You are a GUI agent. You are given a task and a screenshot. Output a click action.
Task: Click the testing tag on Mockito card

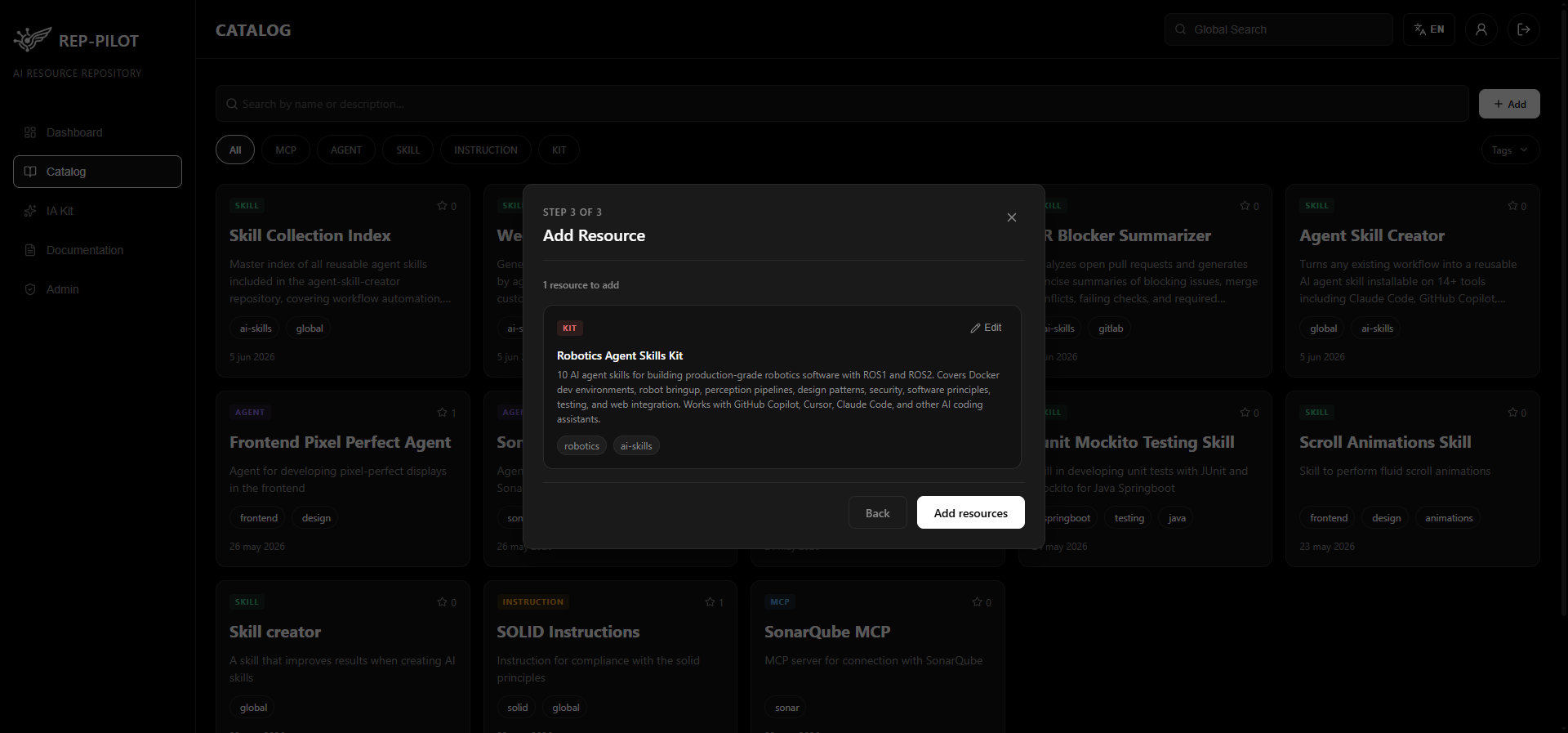tap(1129, 518)
